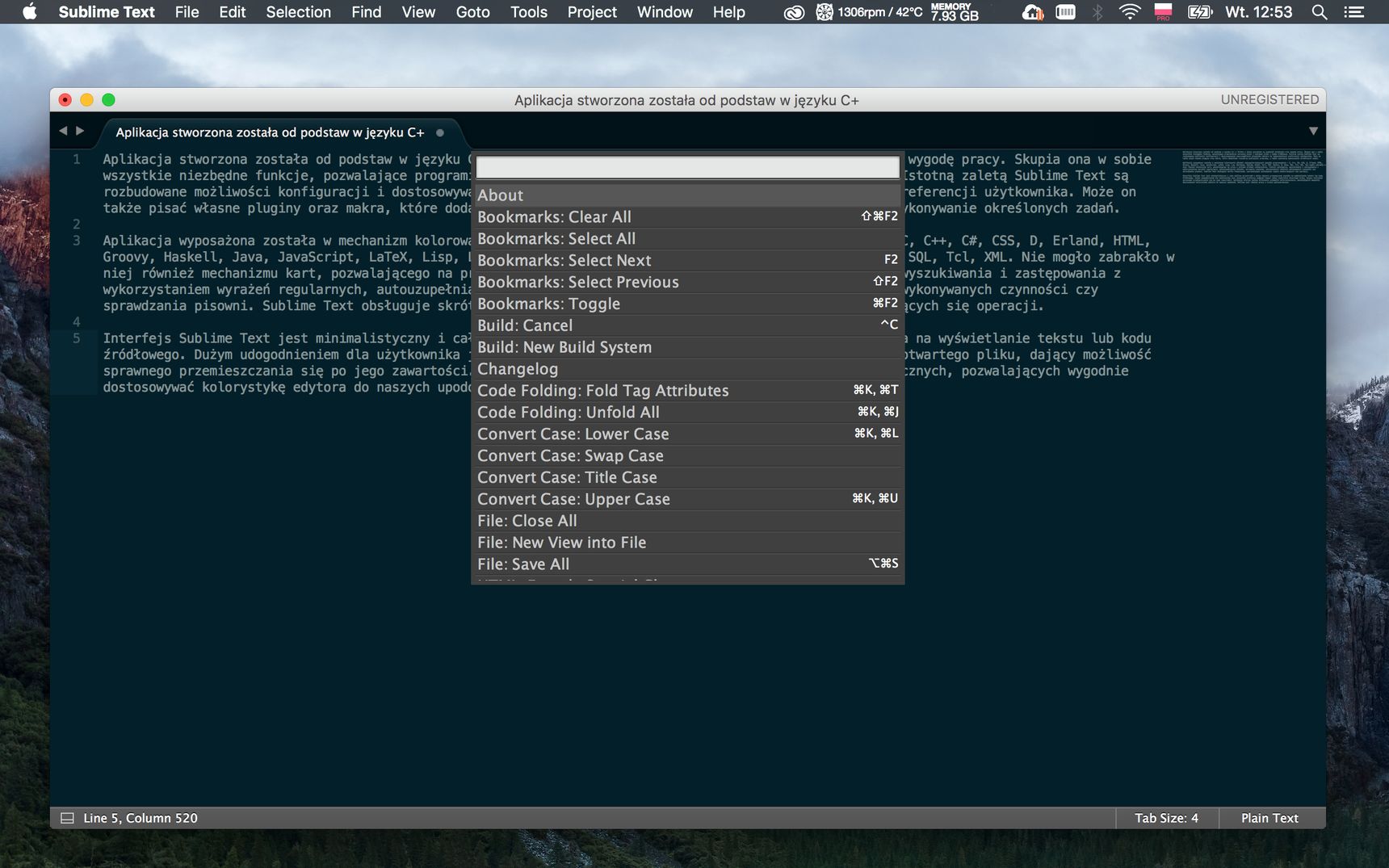Toggle the side bar status icon
Screen dimensions: 1389x868
[x=68, y=818]
